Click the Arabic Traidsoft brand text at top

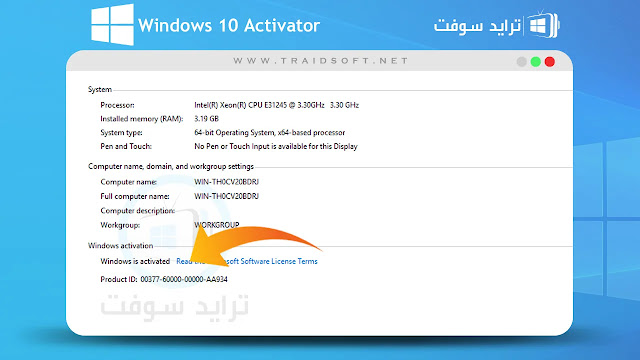coord(477,26)
